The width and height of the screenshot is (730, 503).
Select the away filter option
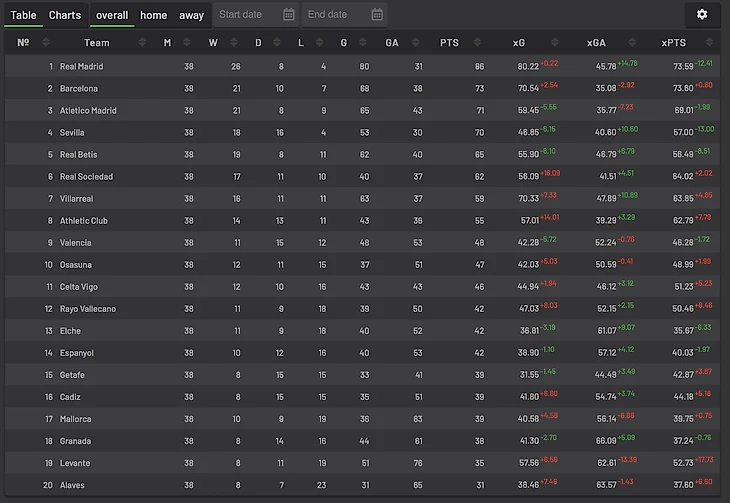coord(191,15)
